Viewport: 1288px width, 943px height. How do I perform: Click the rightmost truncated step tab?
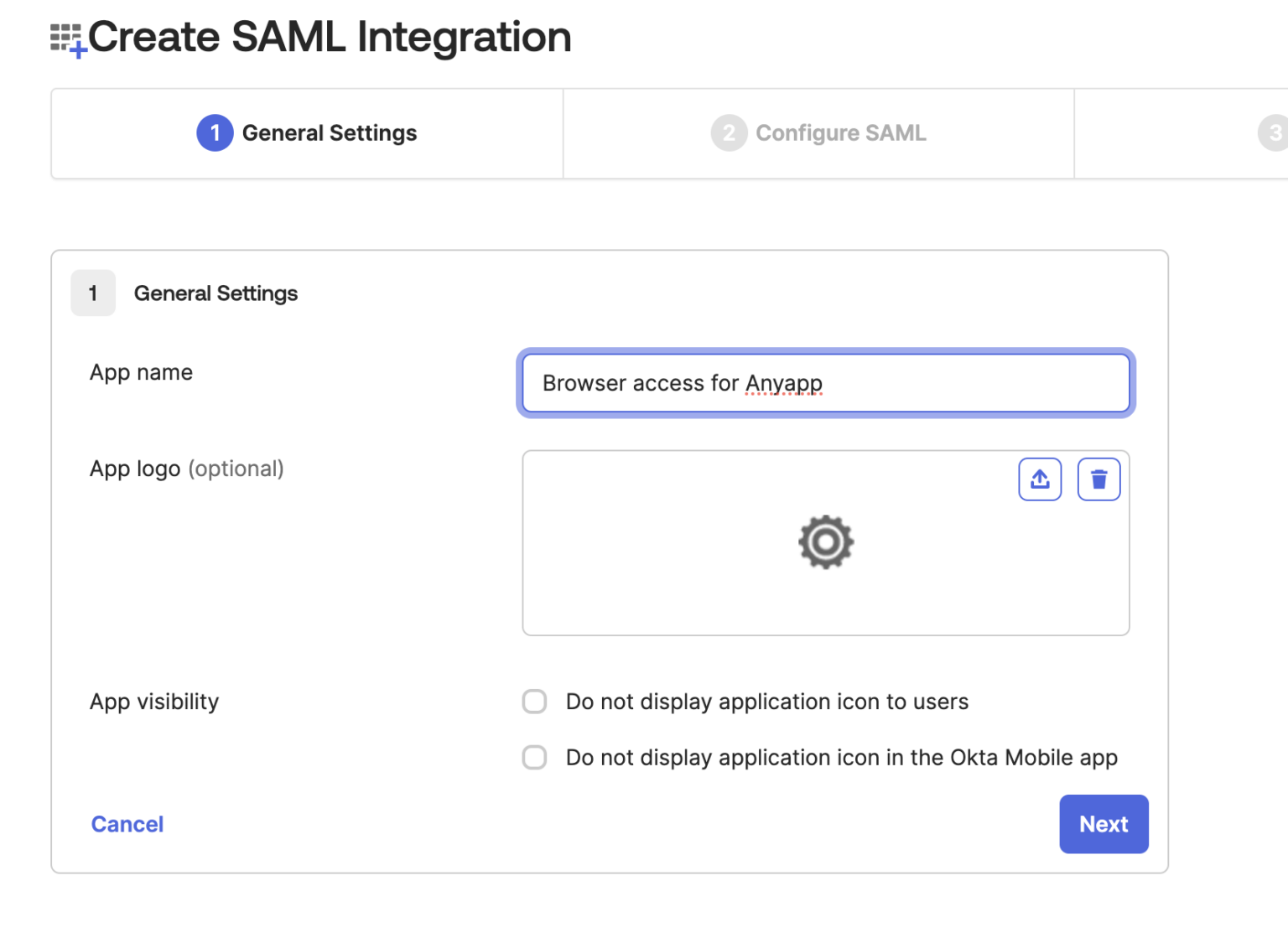point(1207,132)
